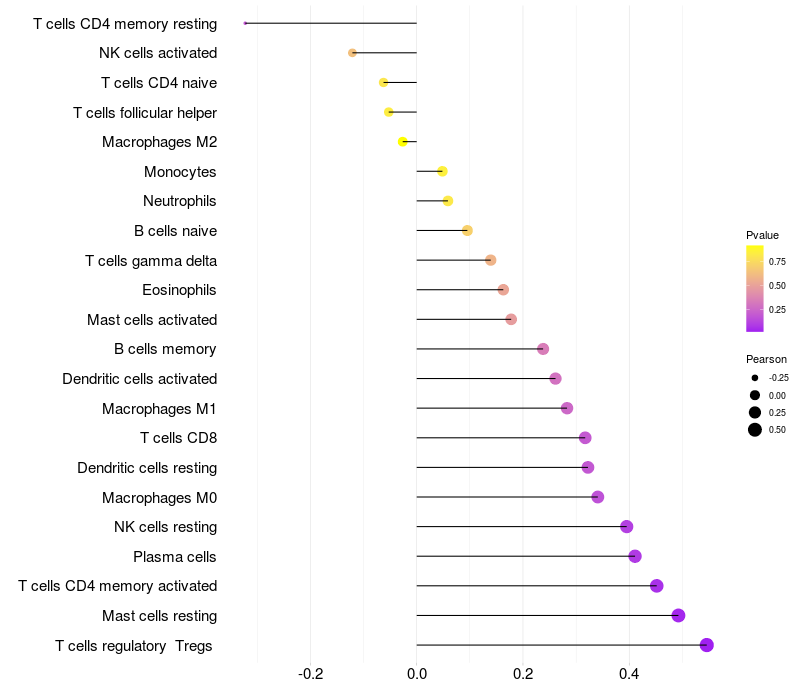Click the NK cells activated dot

click(x=352, y=53)
